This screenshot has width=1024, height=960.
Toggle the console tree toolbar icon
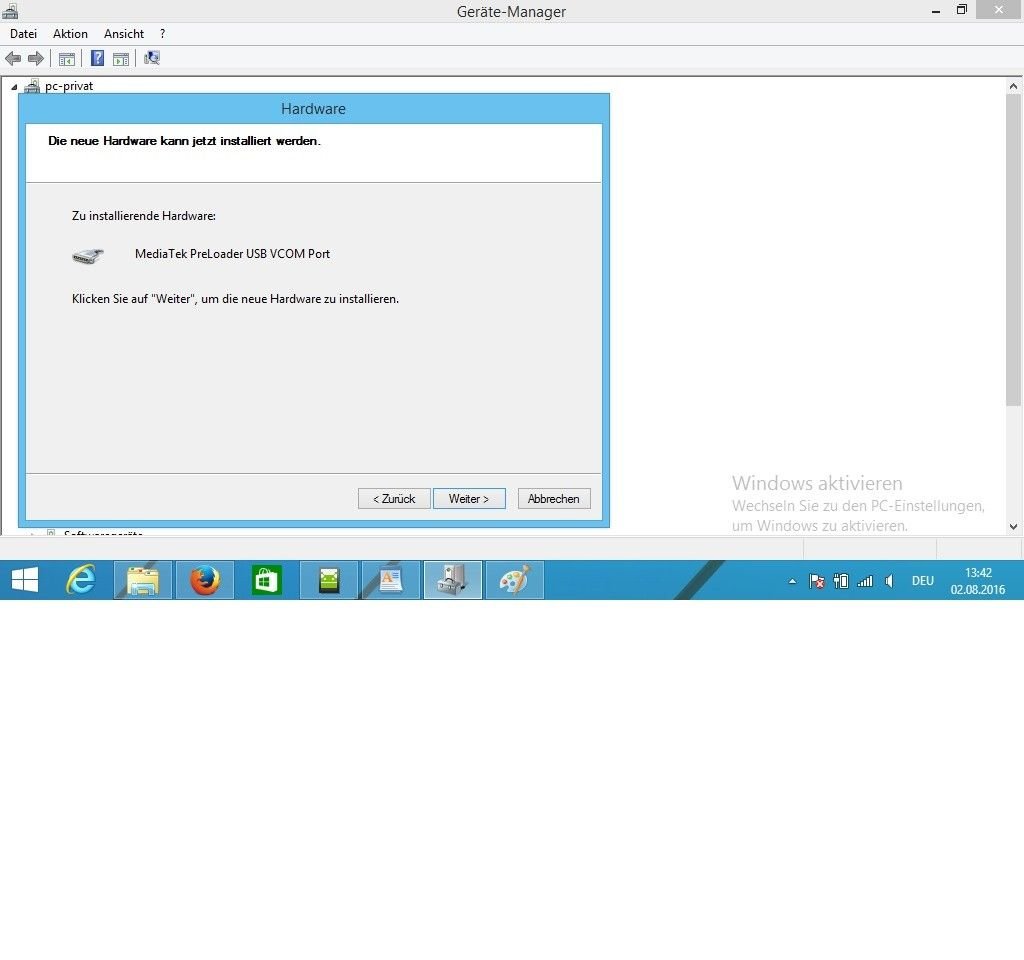point(67,59)
